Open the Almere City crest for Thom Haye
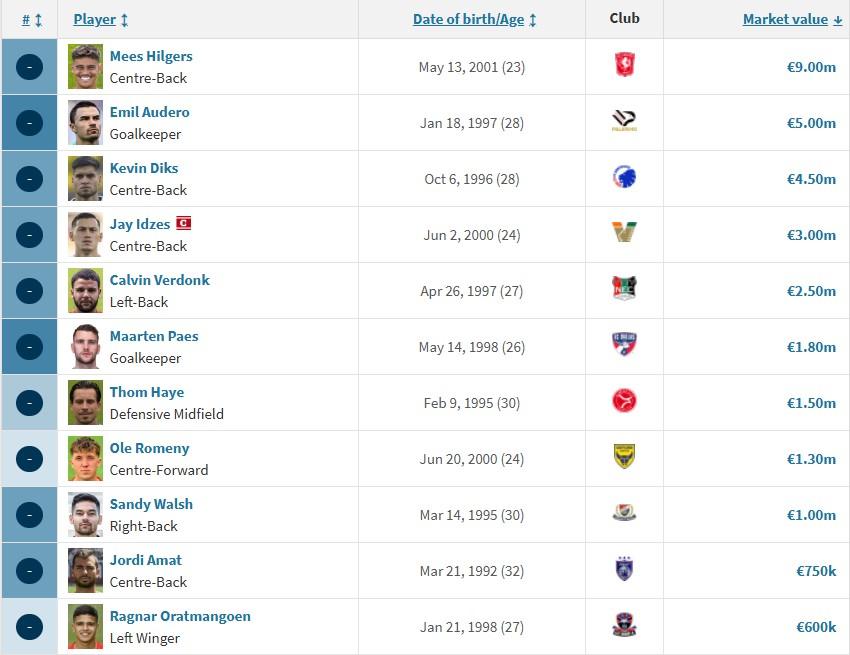Image resolution: width=850 pixels, height=655 pixels. click(624, 401)
